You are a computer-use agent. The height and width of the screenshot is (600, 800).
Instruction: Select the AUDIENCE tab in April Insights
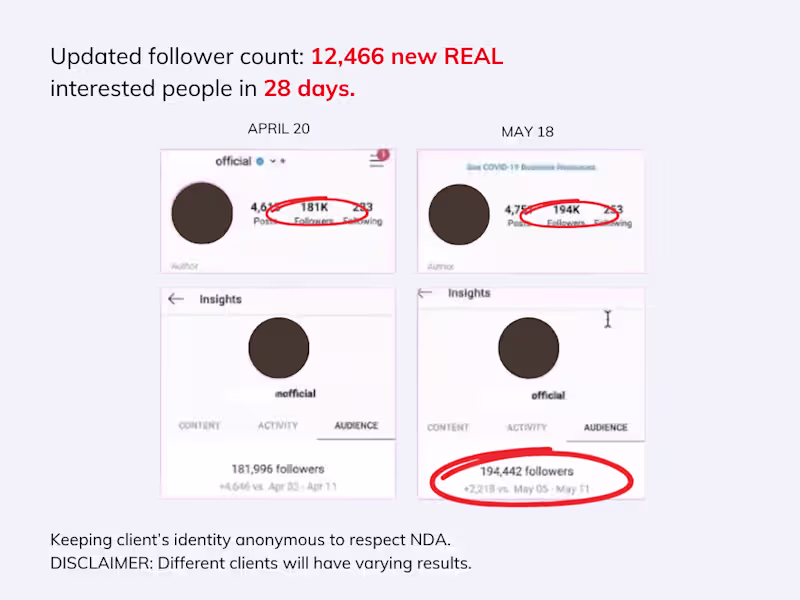pos(356,426)
